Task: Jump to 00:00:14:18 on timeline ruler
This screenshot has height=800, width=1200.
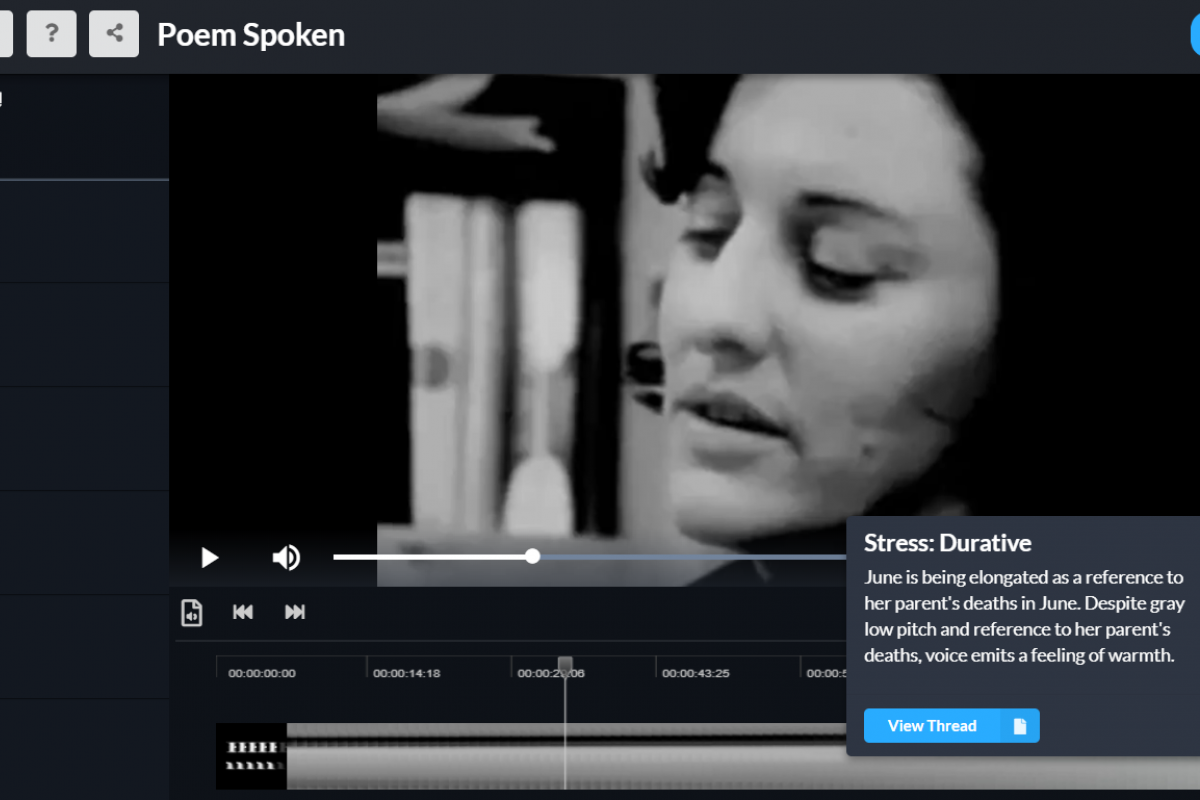Action: [x=406, y=673]
